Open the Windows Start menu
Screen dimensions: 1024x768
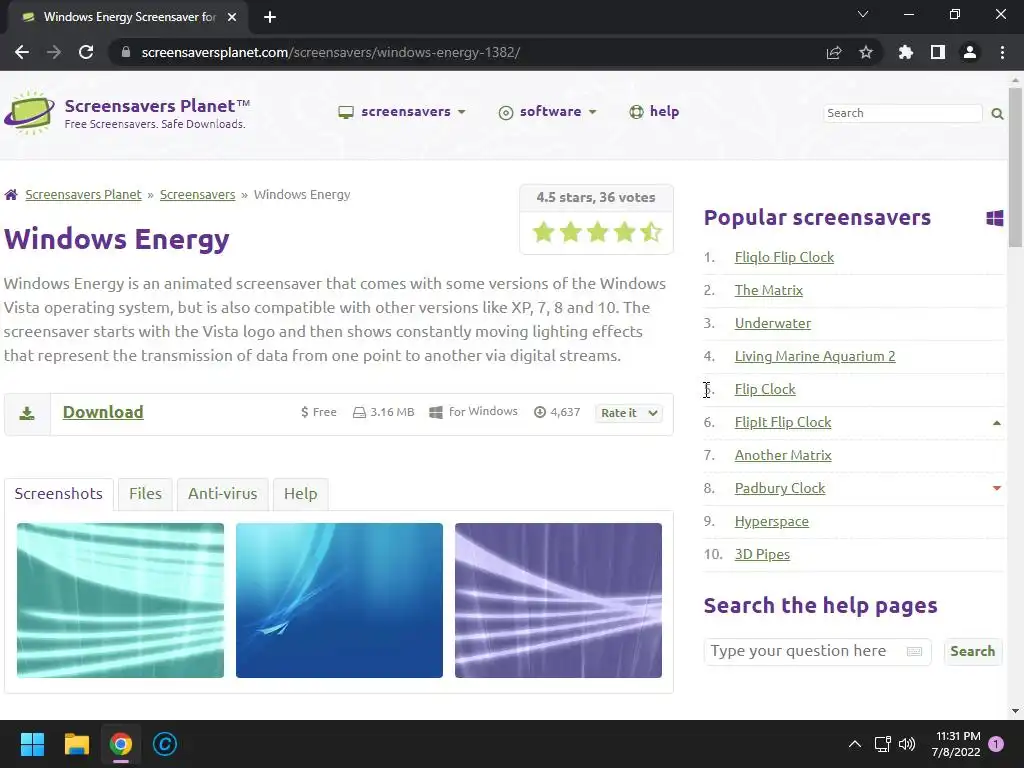(x=32, y=744)
